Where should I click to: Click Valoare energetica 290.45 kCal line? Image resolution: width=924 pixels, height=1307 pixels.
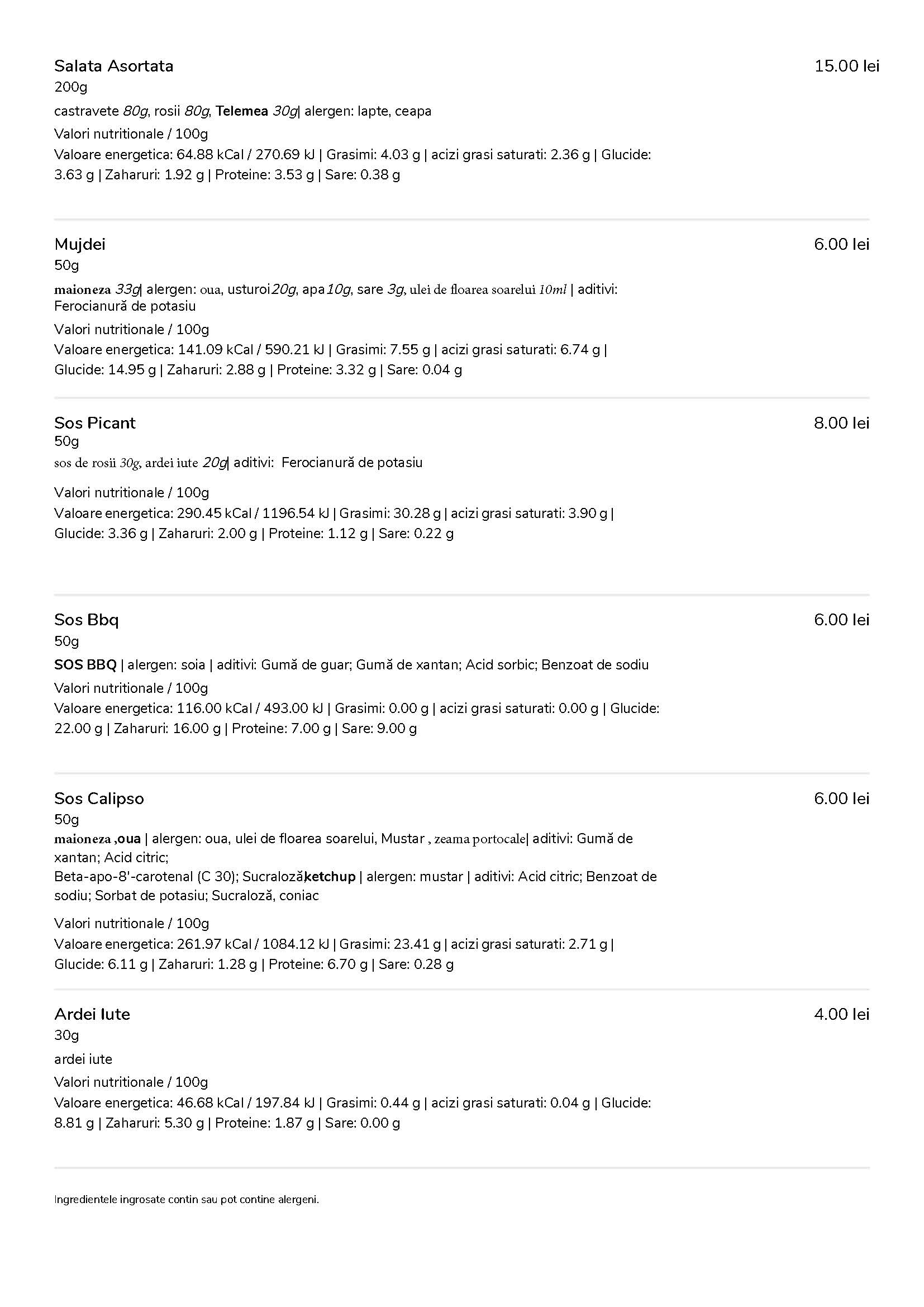(334, 514)
